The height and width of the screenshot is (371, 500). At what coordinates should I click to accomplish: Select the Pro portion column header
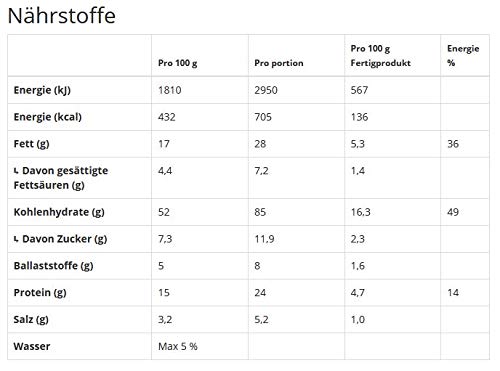coord(279,63)
